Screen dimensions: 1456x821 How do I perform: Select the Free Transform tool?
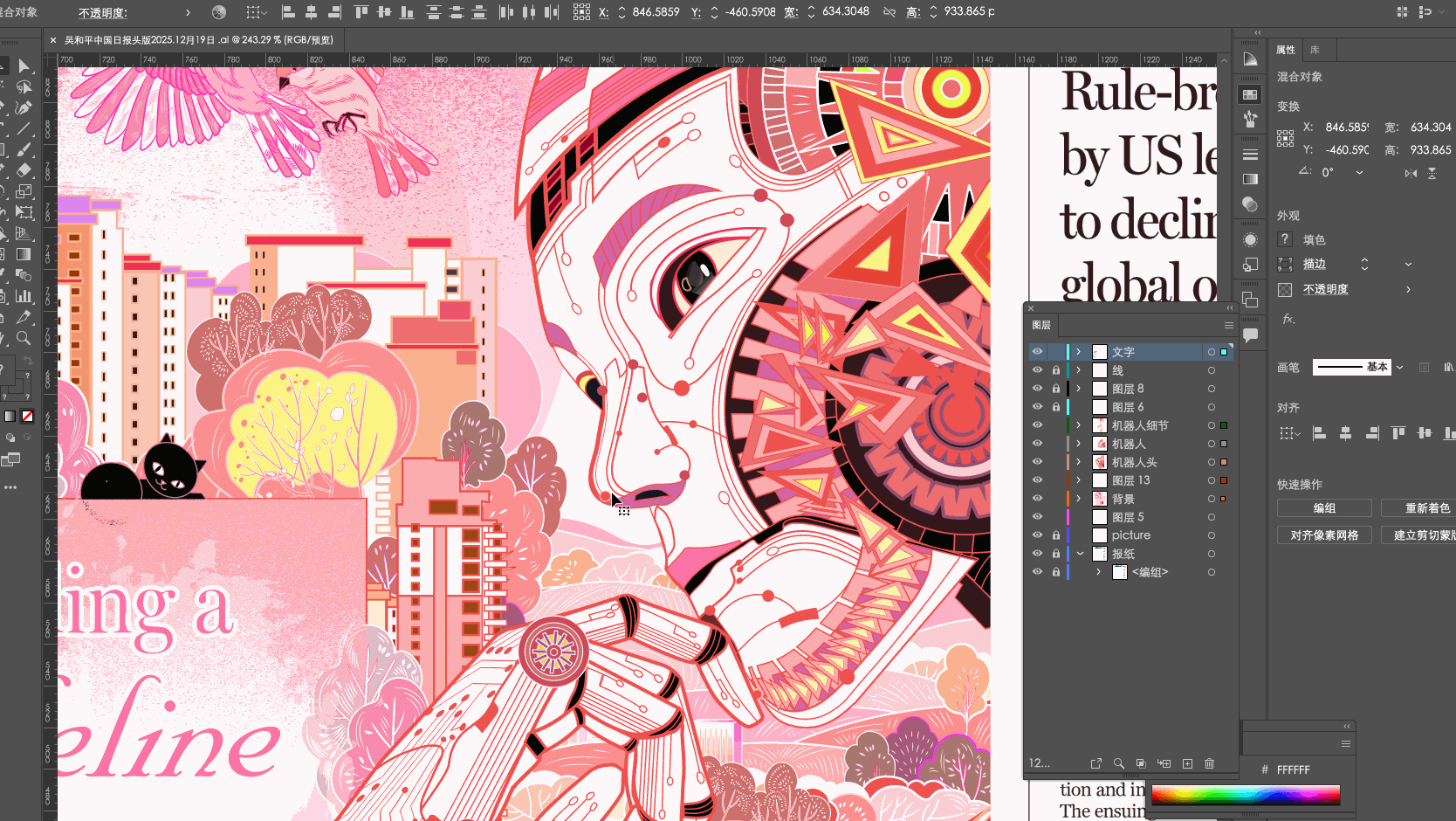coord(24,212)
